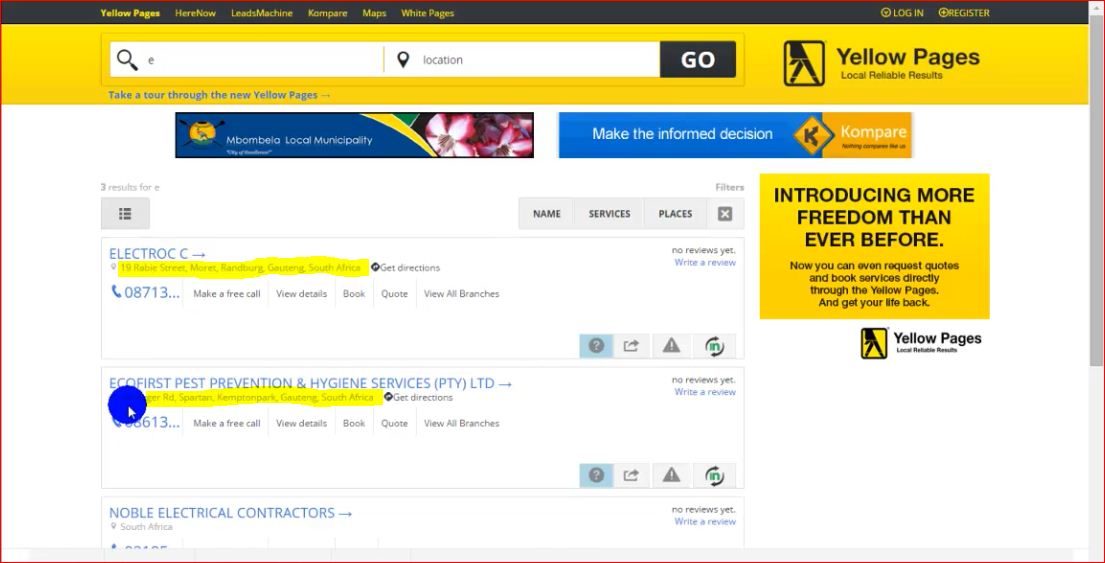Share the ELECTROC C listing
The width and height of the screenshot is (1105, 563).
point(631,346)
